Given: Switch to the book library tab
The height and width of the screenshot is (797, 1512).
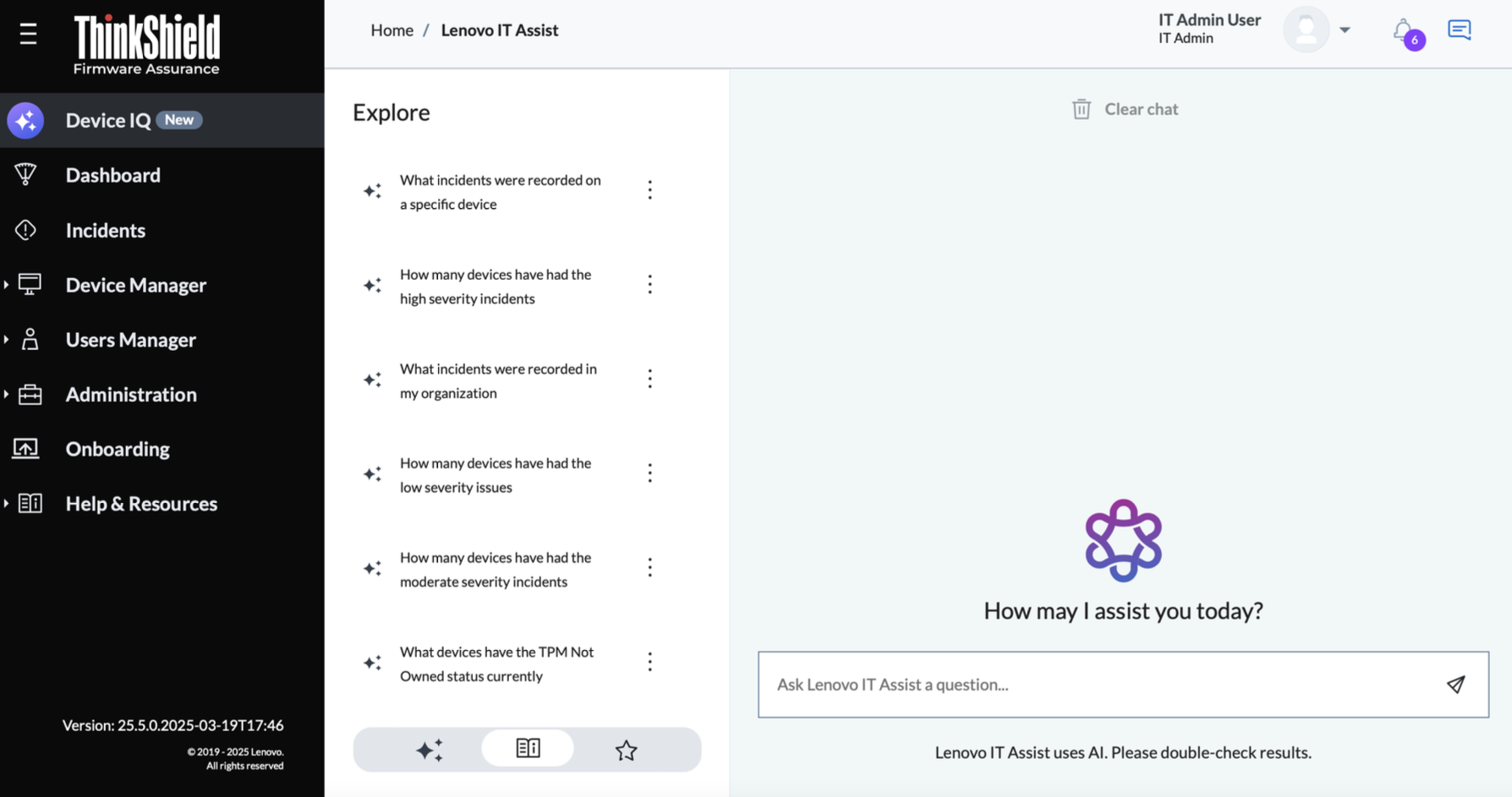Looking at the screenshot, I should pos(528,749).
